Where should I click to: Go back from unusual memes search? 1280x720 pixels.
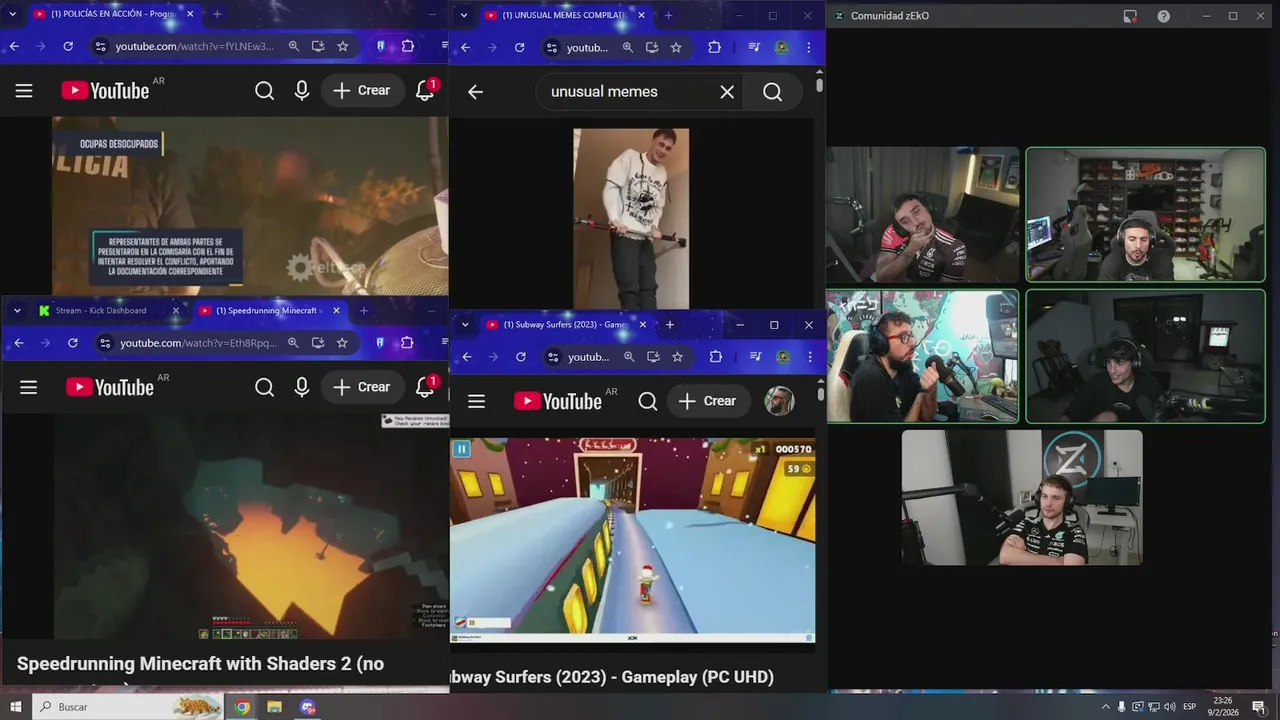(x=475, y=92)
